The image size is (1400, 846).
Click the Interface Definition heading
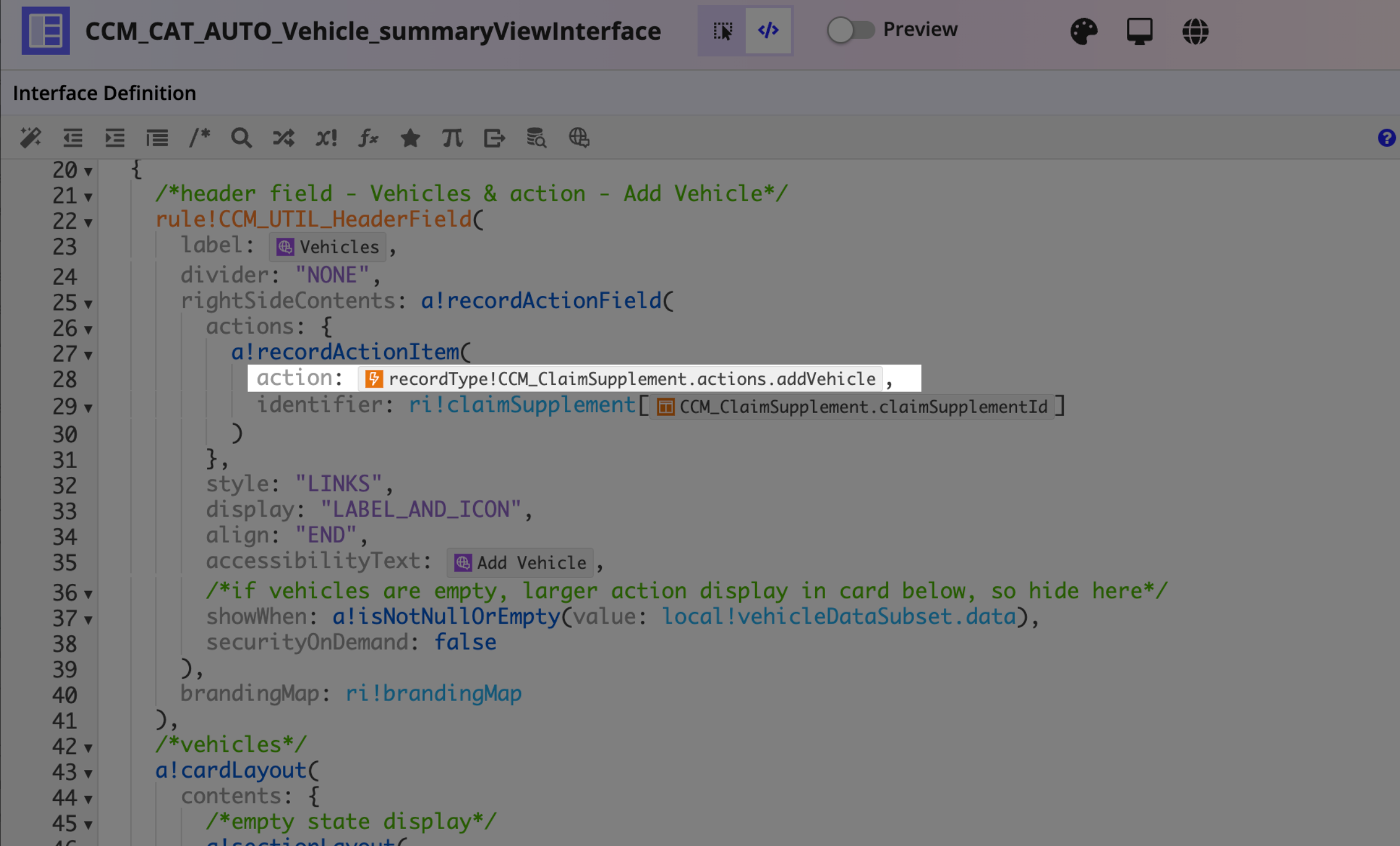click(x=104, y=93)
